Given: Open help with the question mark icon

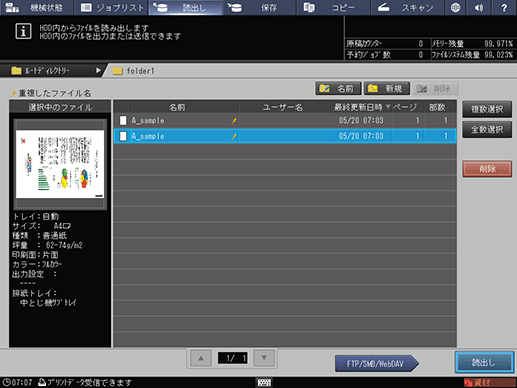Looking at the screenshot, I should (x=504, y=7).
